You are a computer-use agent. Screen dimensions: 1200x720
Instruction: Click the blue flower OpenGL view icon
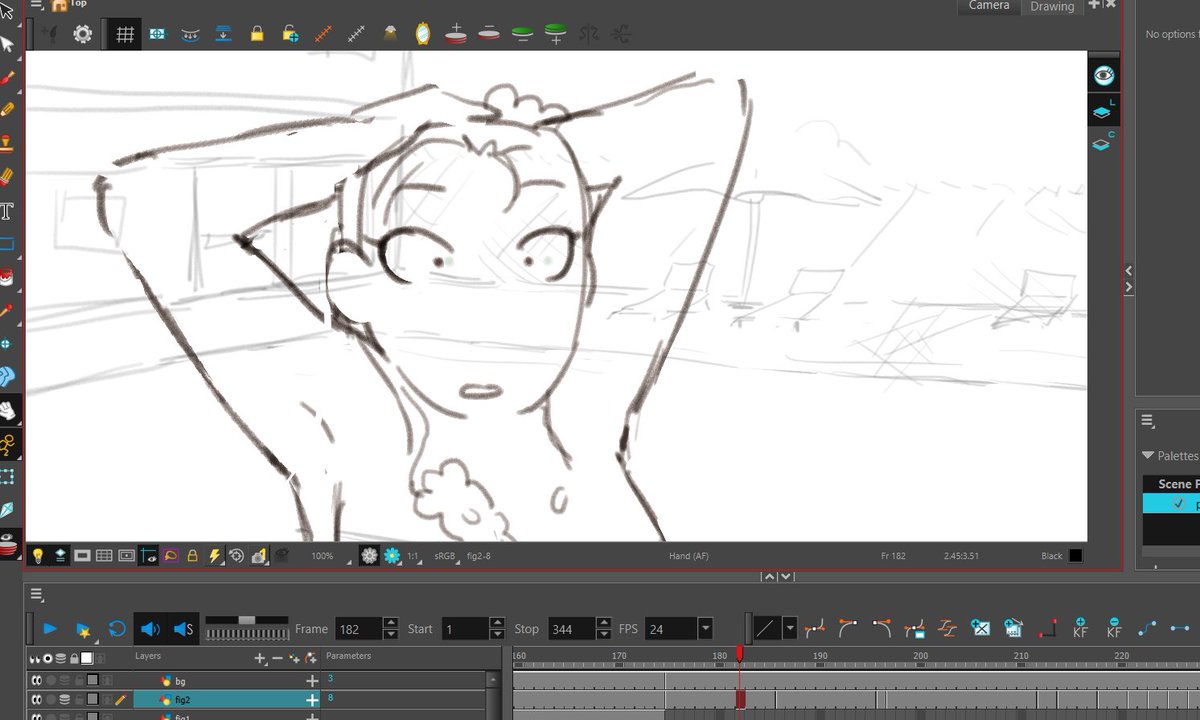392,556
